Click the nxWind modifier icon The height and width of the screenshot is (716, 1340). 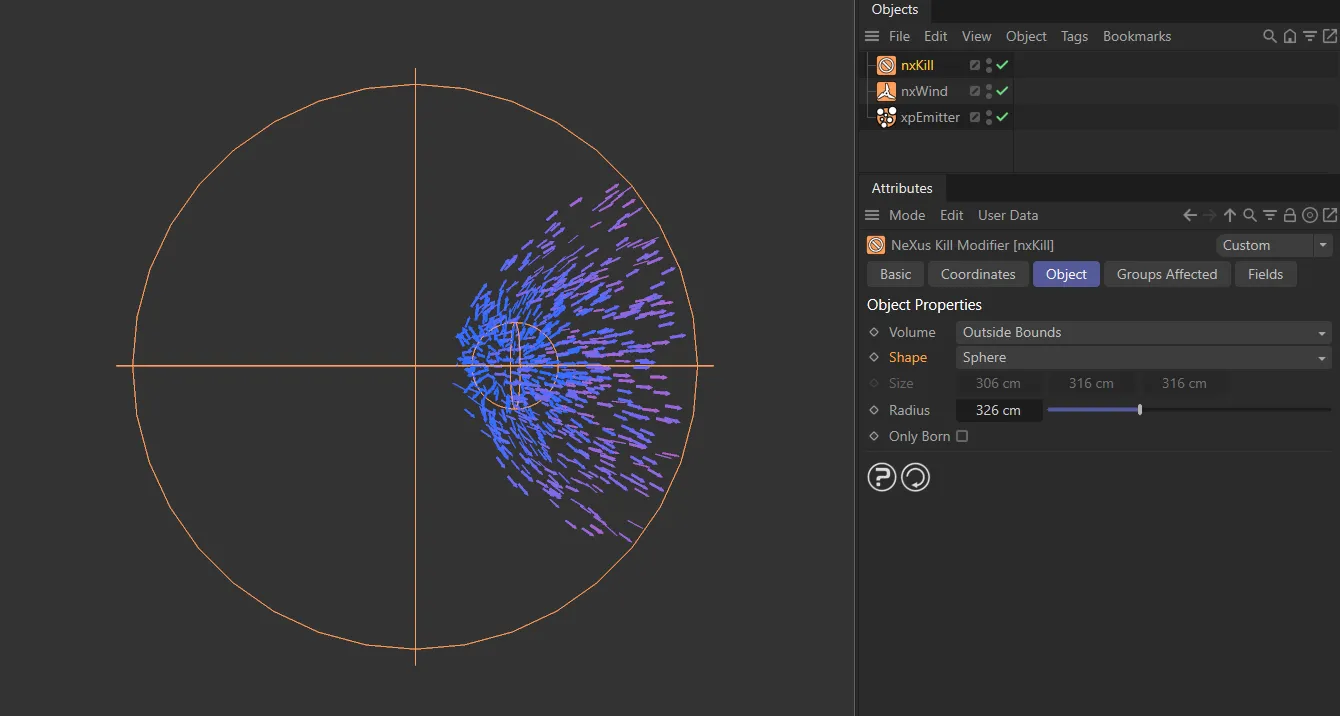tap(886, 91)
